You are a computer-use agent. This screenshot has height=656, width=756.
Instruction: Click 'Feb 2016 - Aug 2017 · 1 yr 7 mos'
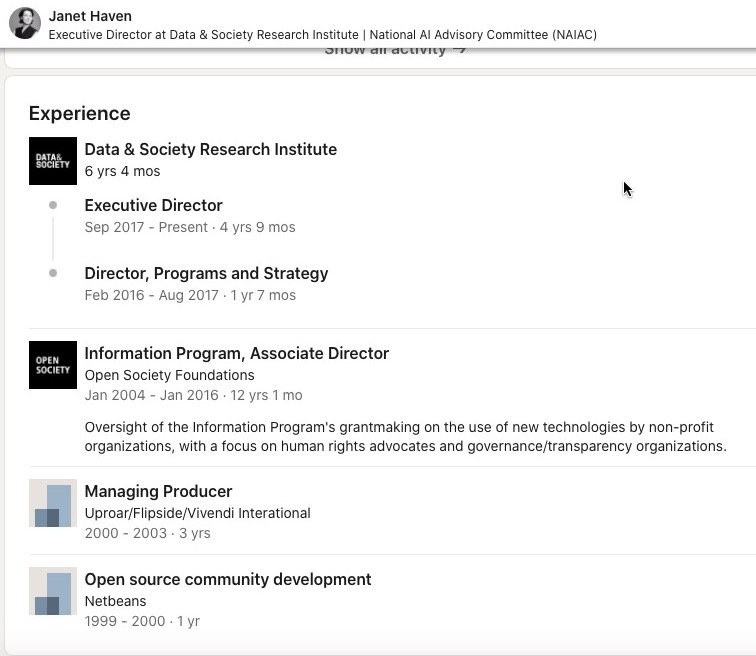pos(190,295)
